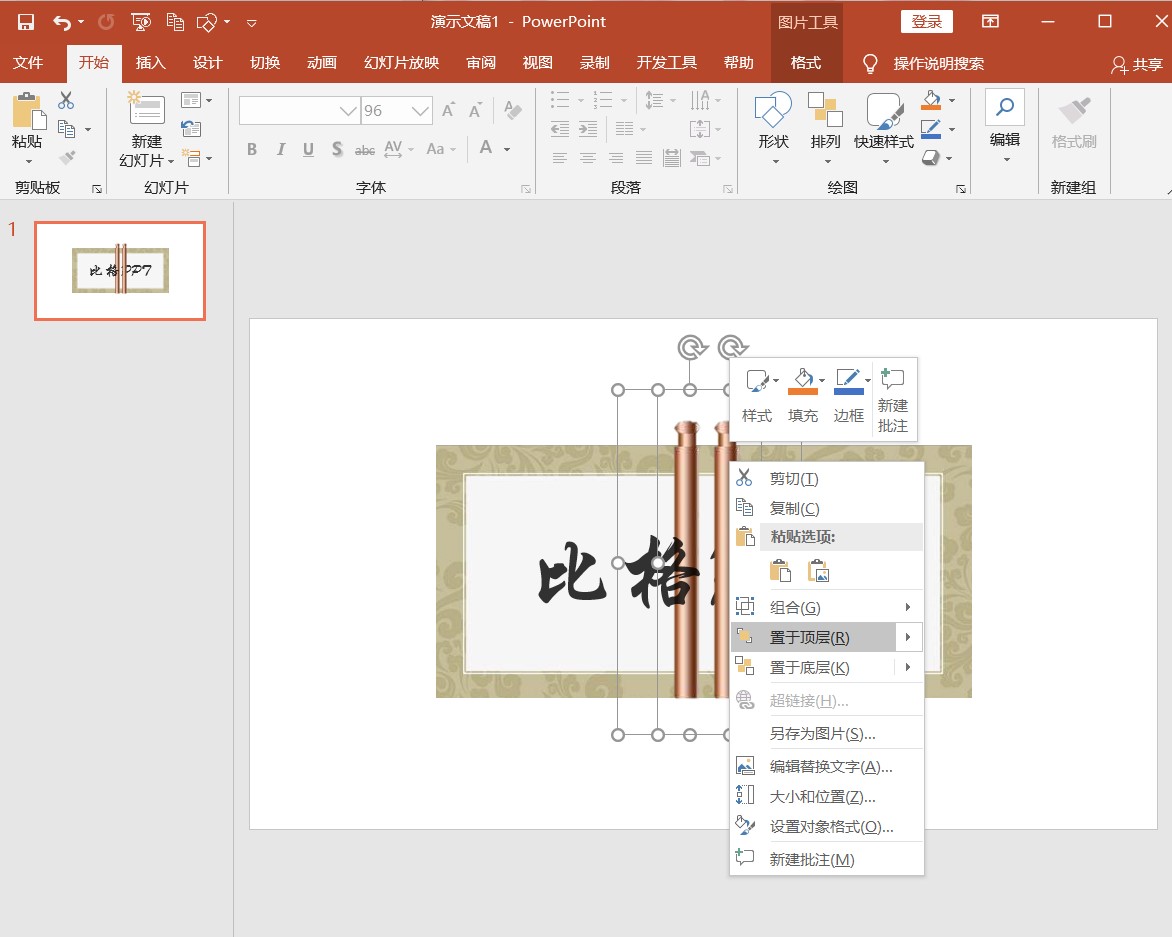
Task: Click 新建批注 in the mini toolbar
Action: (x=892, y=398)
